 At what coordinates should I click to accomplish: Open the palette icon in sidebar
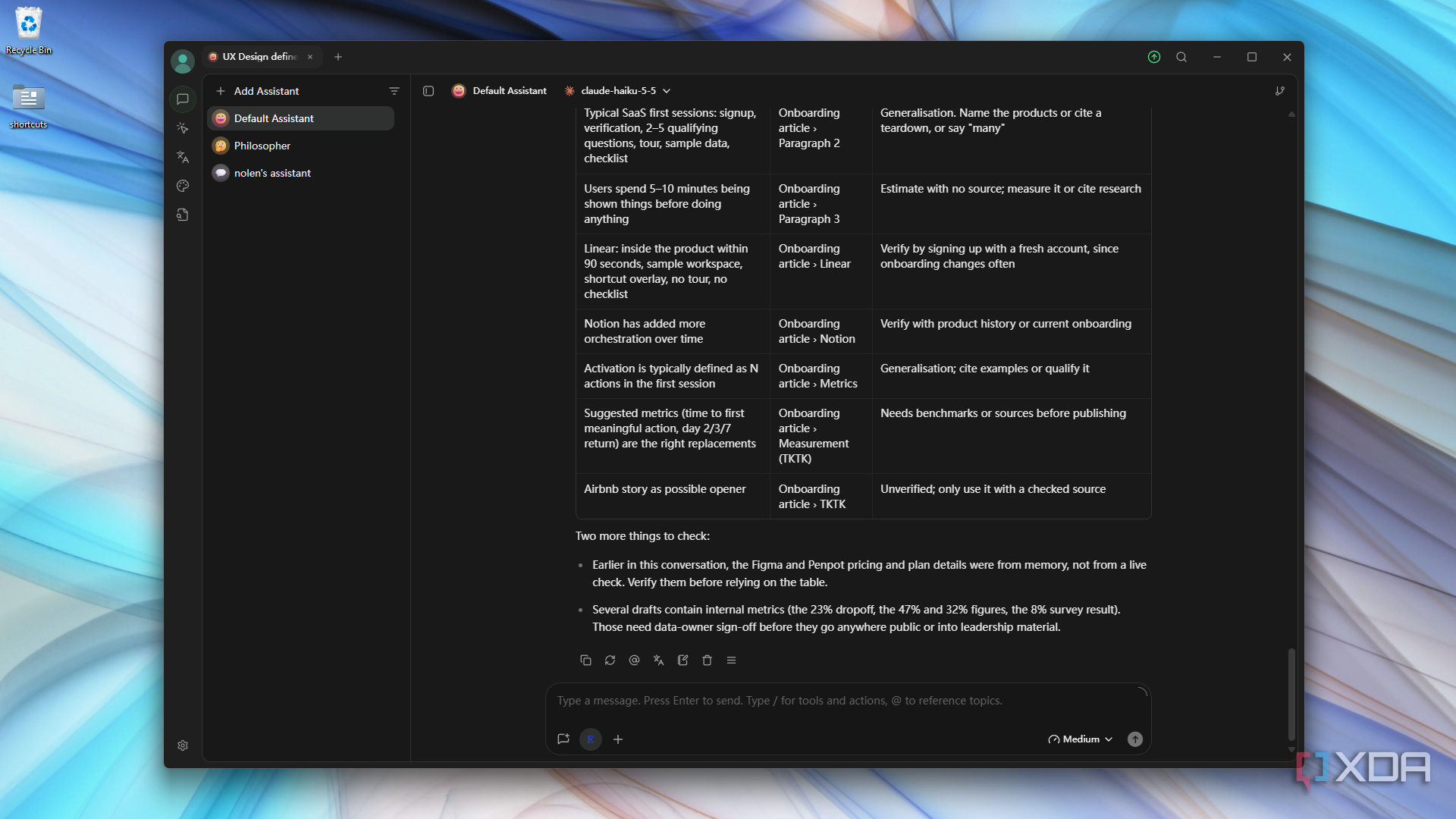(183, 186)
